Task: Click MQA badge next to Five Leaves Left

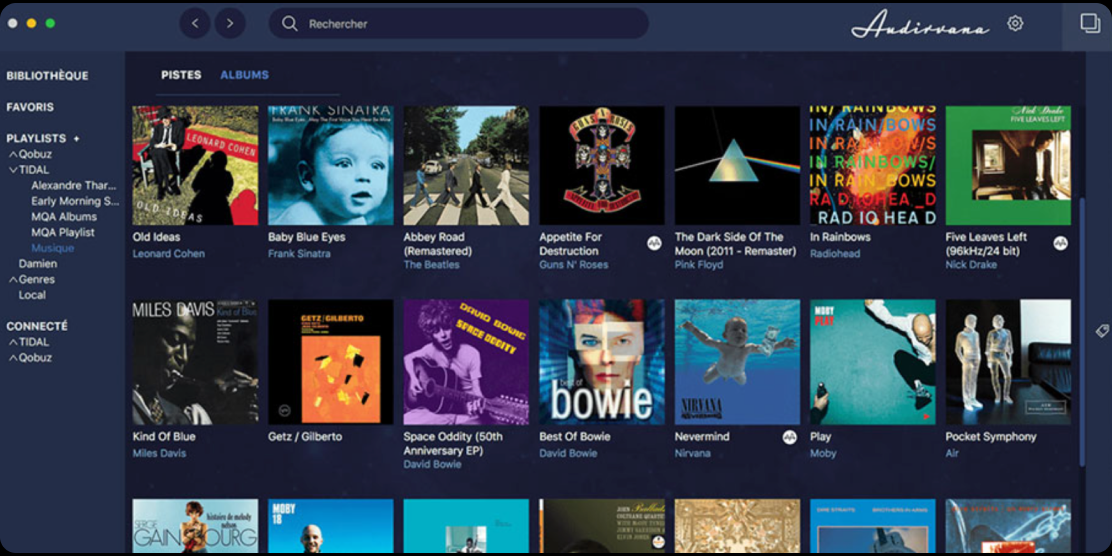Action: (1060, 243)
